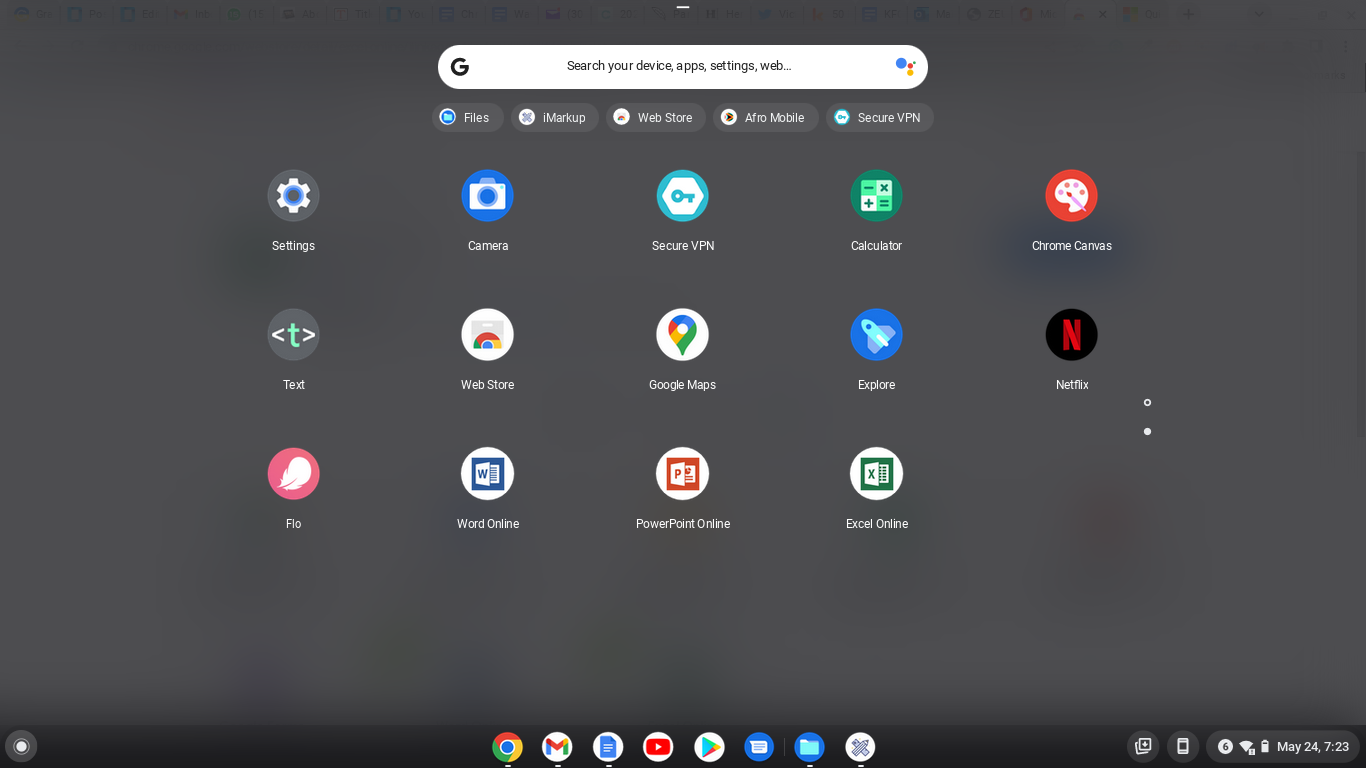Open status tray showing May 24, 7:23
The height and width of the screenshot is (768, 1366).
pos(1283,746)
